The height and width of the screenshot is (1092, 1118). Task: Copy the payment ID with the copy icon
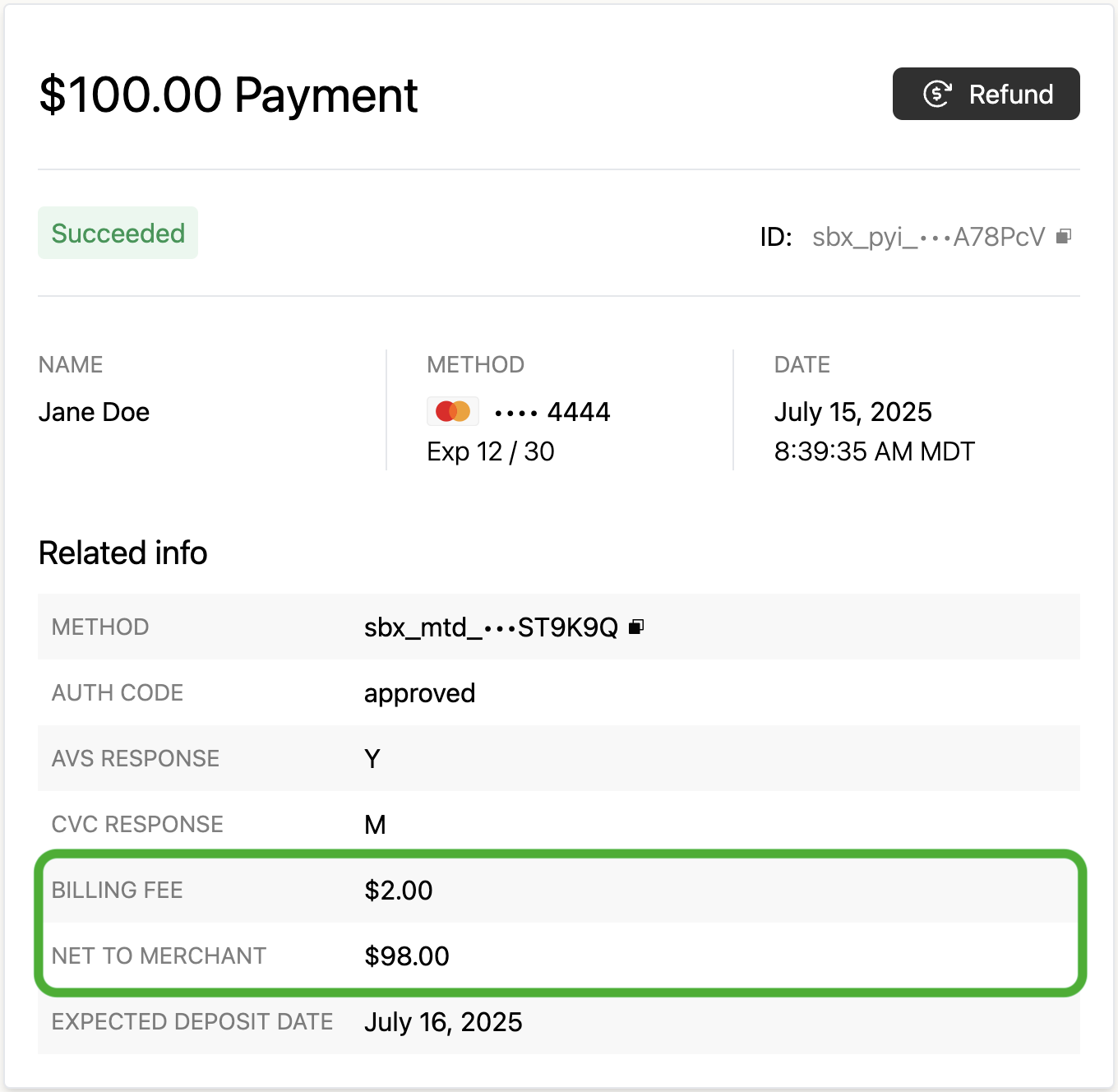1064,237
